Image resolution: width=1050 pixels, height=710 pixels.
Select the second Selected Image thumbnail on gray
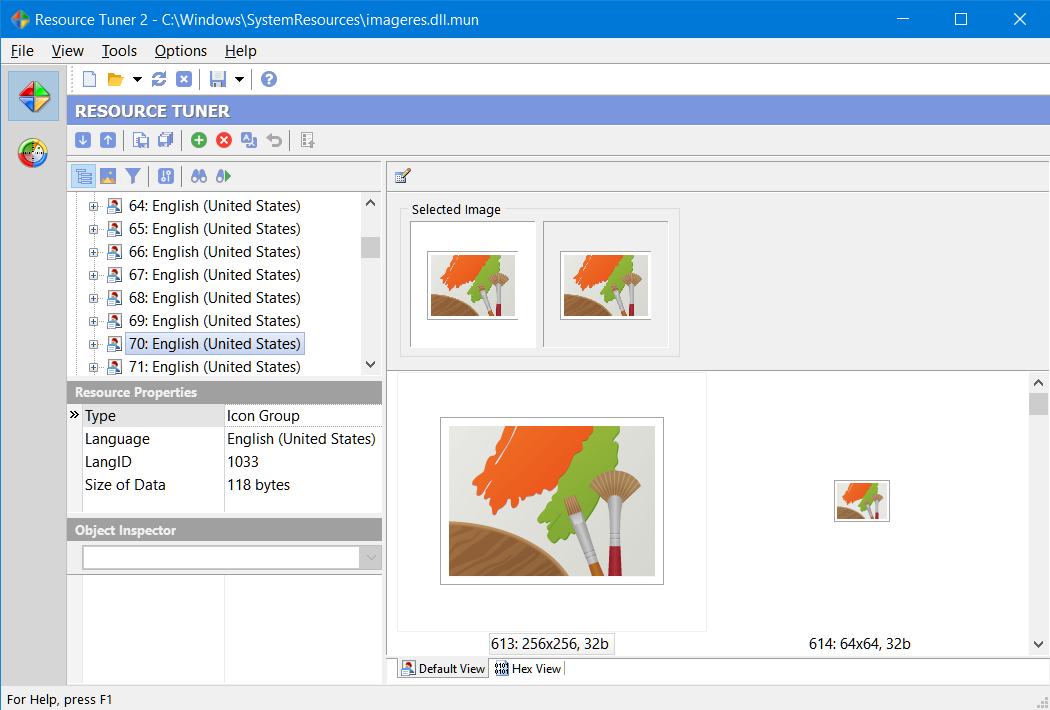[x=605, y=285]
